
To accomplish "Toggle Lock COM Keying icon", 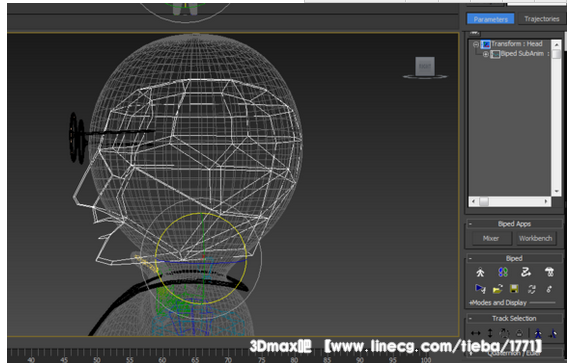I will [520, 333].
